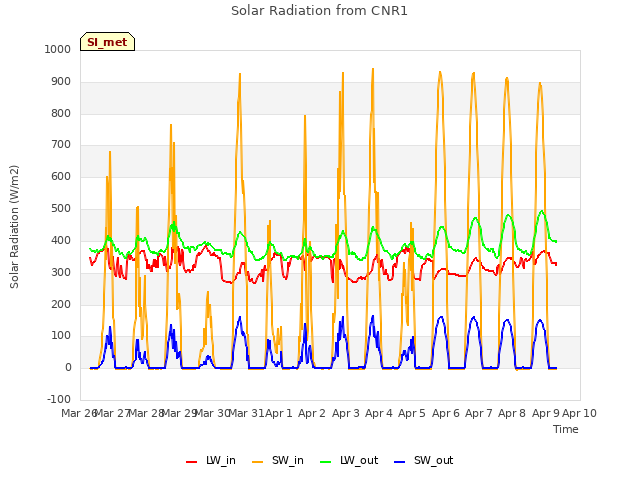Click the 800 y-axis tick label
This screenshot has height=480, width=640.
coord(61,113)
